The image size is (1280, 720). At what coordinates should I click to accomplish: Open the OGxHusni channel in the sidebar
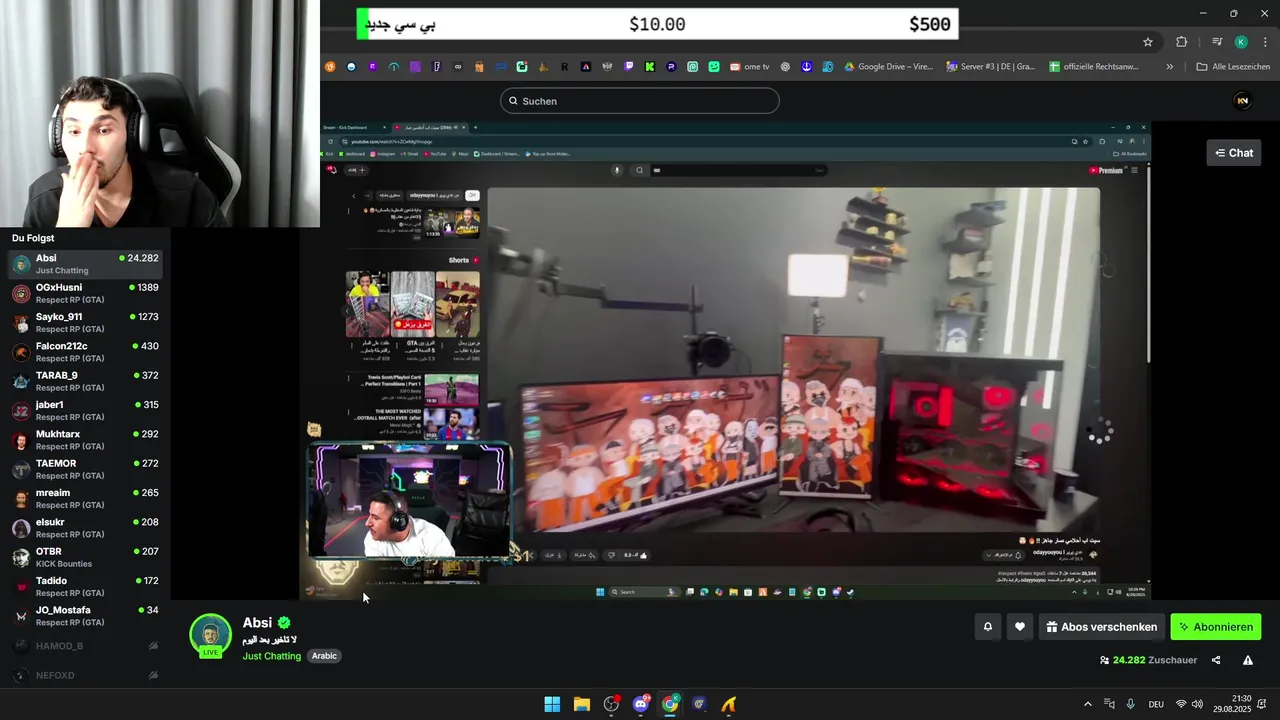coord(85,293)
